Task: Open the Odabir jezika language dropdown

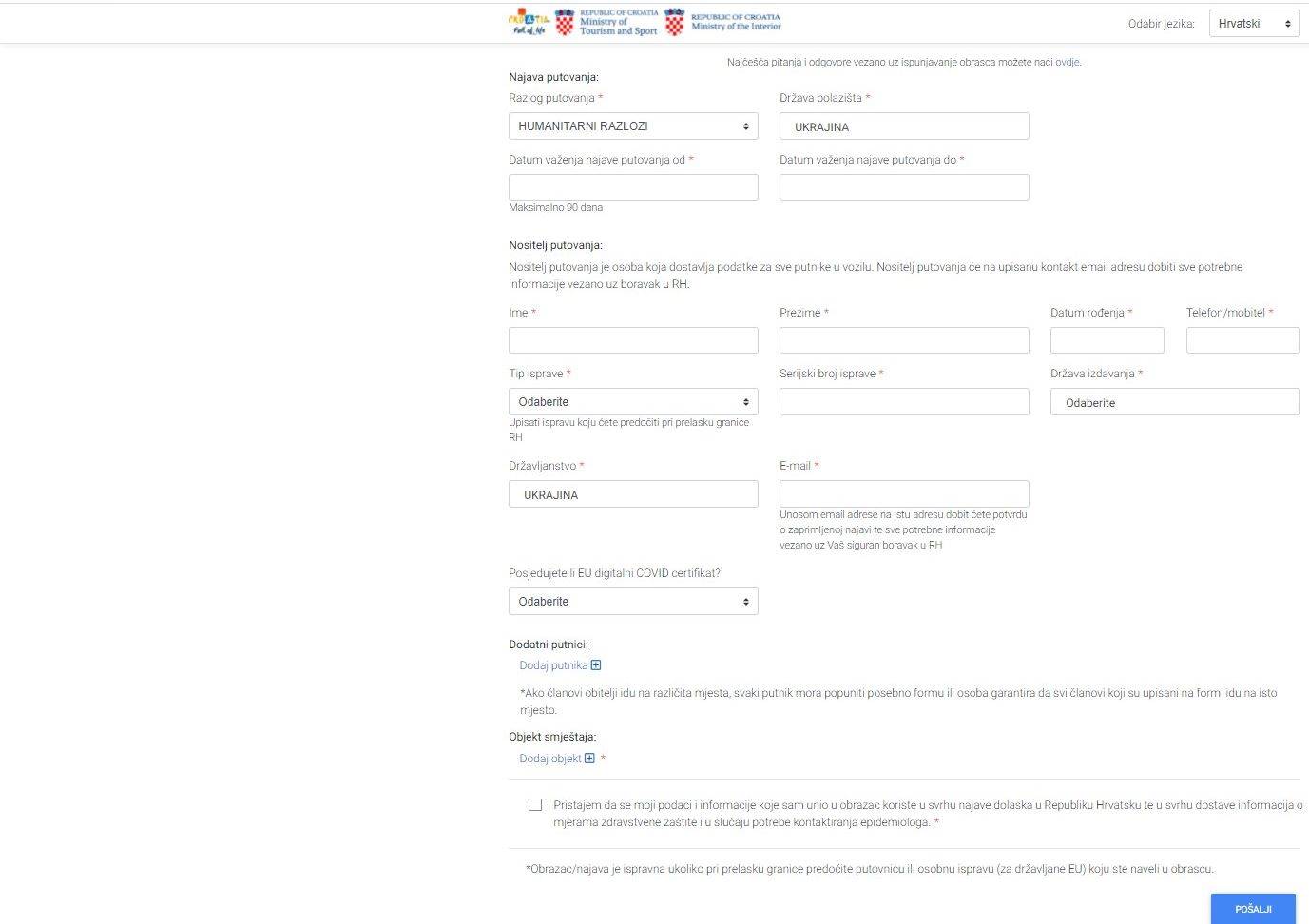Action: click(1253, 24)
